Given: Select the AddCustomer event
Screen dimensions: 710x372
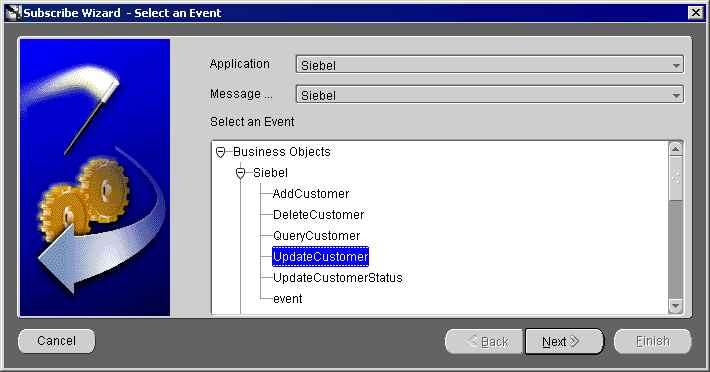Looking at the screenshot, I should [x=311, y=194].
